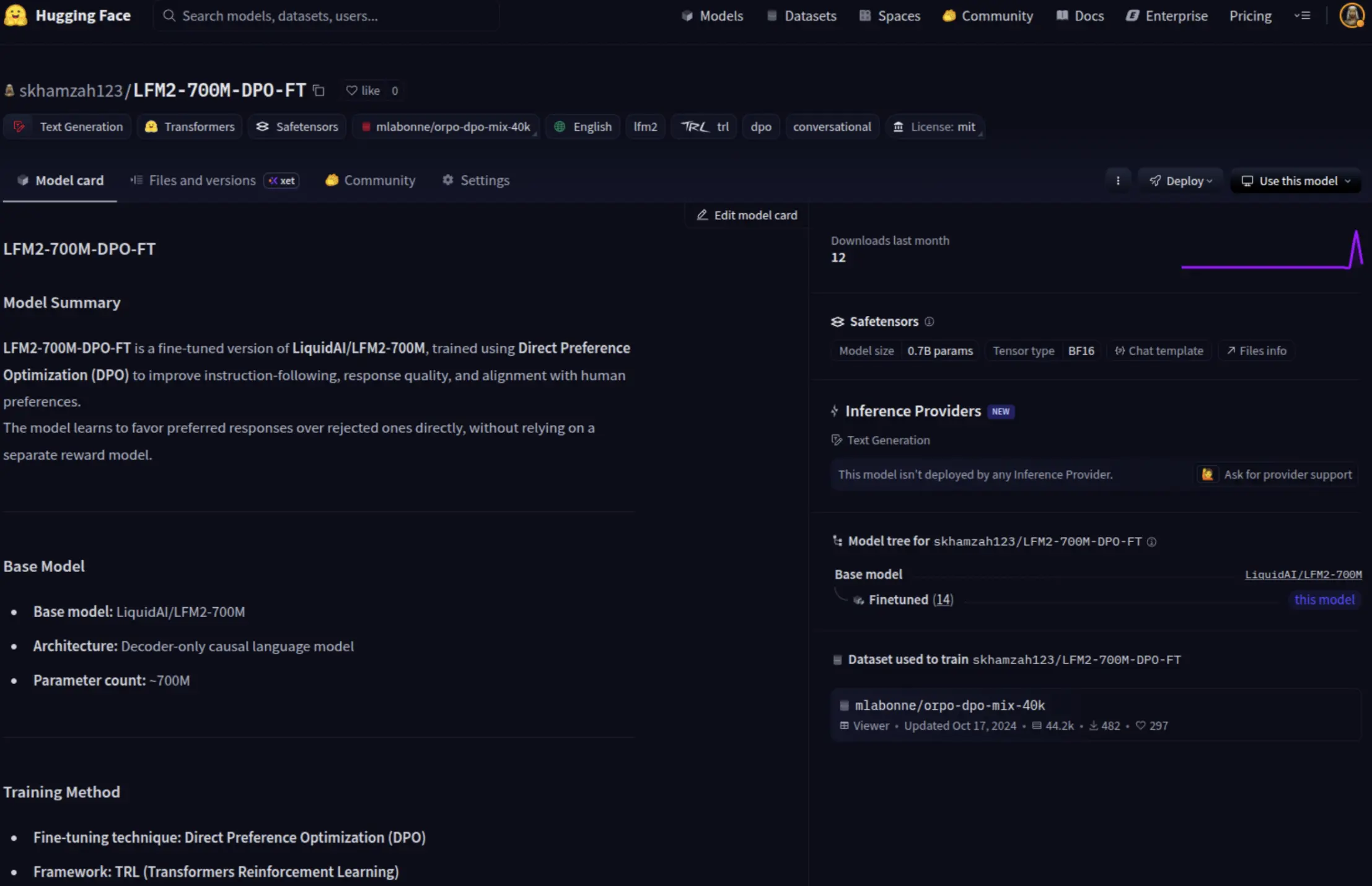Click the downloads trend chart
The image size is (1372, 886).
click(x=1272, y=251)
